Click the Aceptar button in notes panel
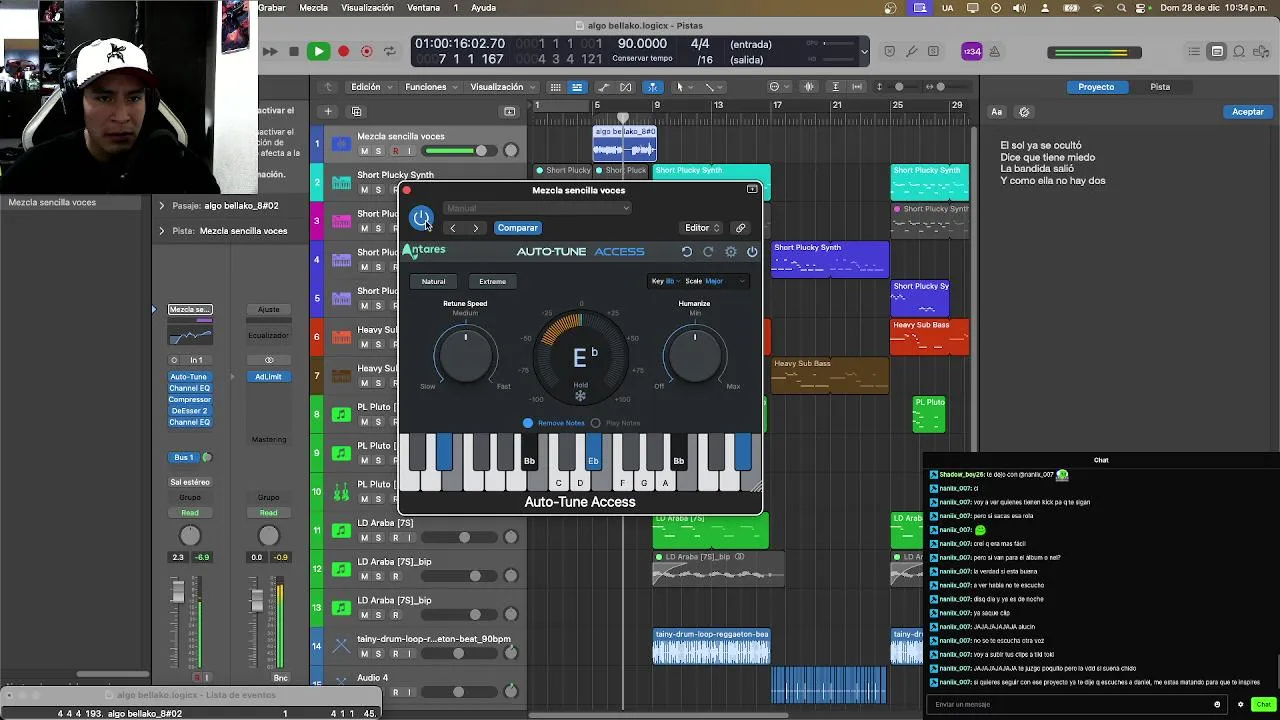1280x720 pixels. point(1247,112)
